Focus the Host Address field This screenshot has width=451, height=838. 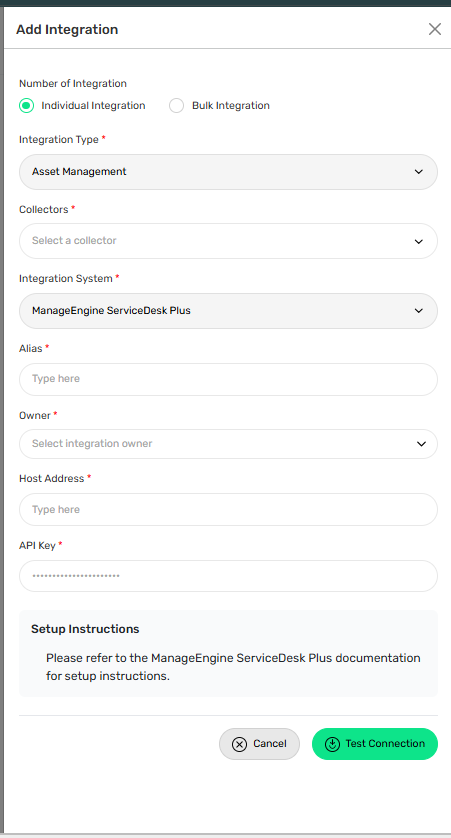point(228,509)
